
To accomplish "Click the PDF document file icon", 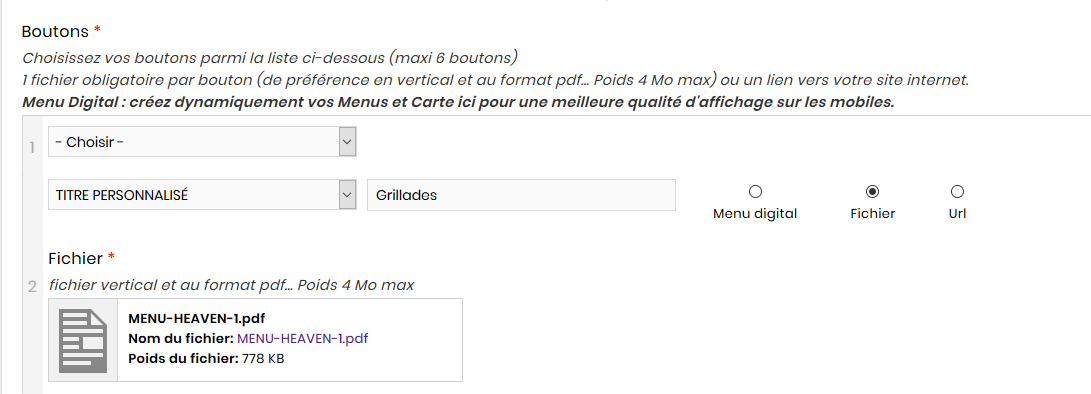I will tap(83, 340).
